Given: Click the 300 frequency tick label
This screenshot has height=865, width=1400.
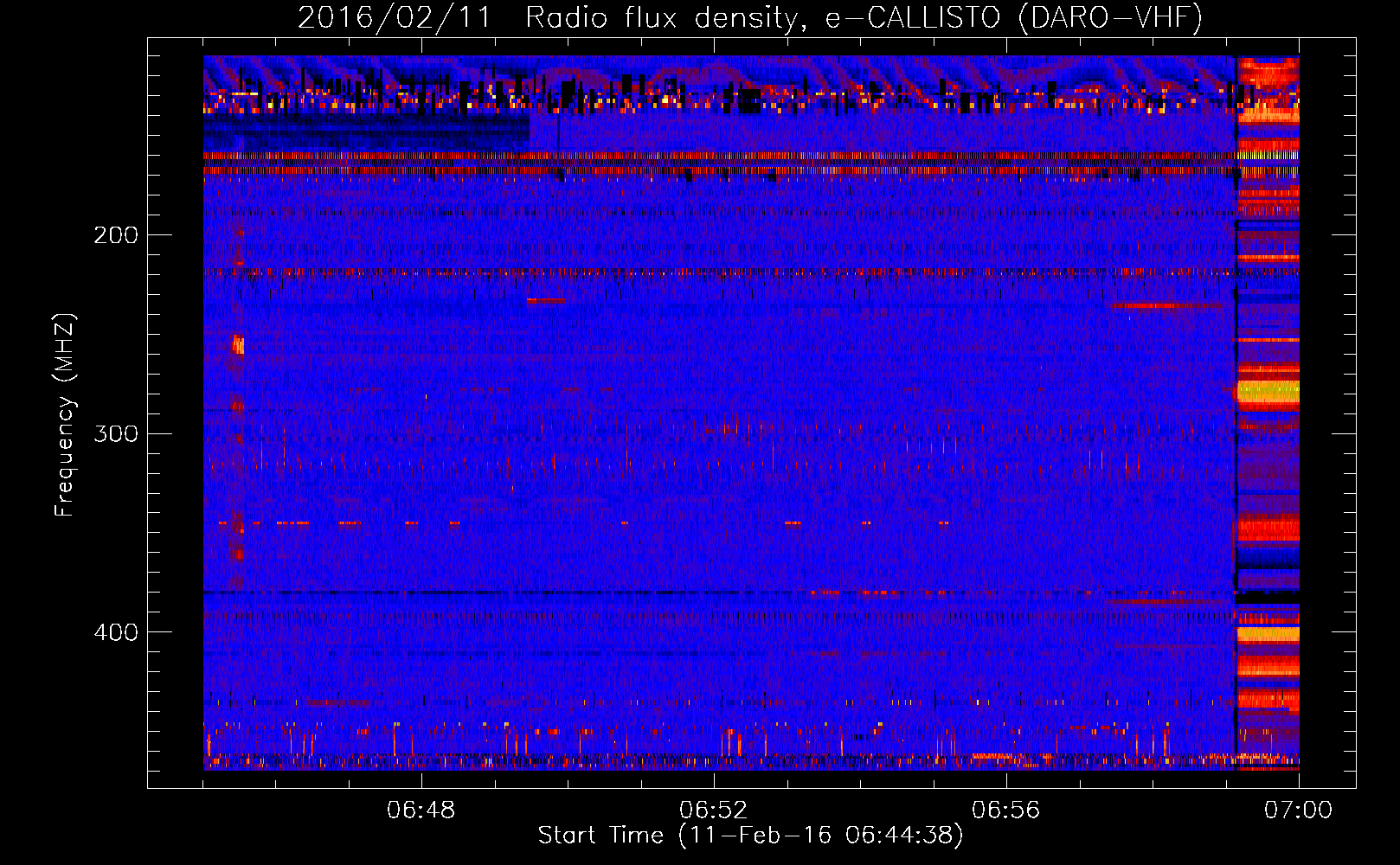Looking at the screenshot, I should (x=115, y=433).
